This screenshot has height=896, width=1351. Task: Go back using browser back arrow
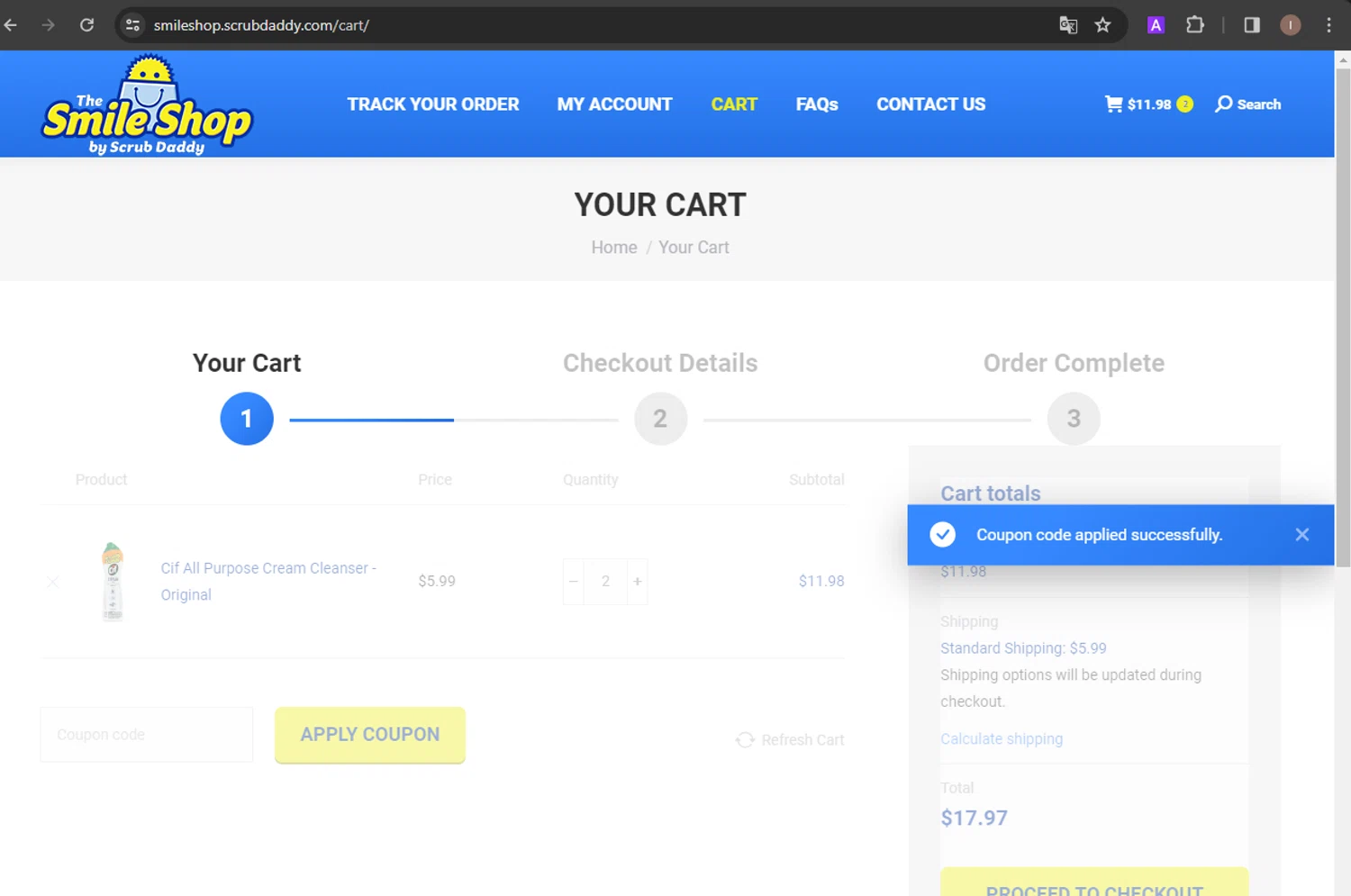click(12, 25)
